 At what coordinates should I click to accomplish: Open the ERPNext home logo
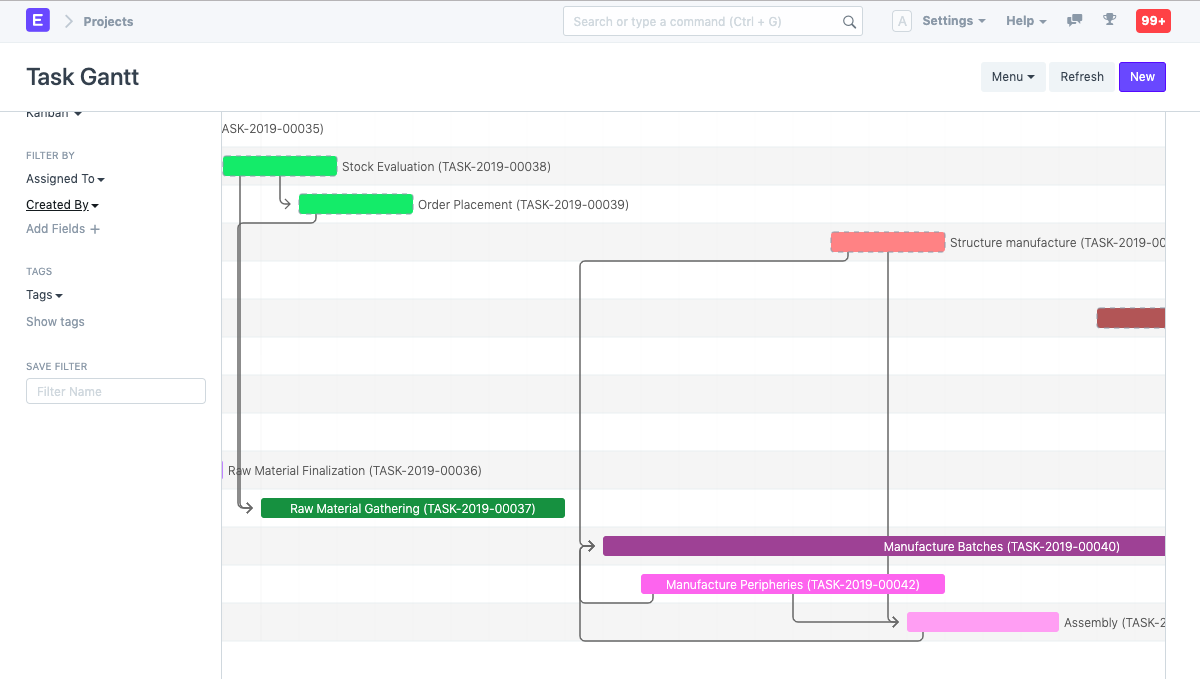[37, 20]
